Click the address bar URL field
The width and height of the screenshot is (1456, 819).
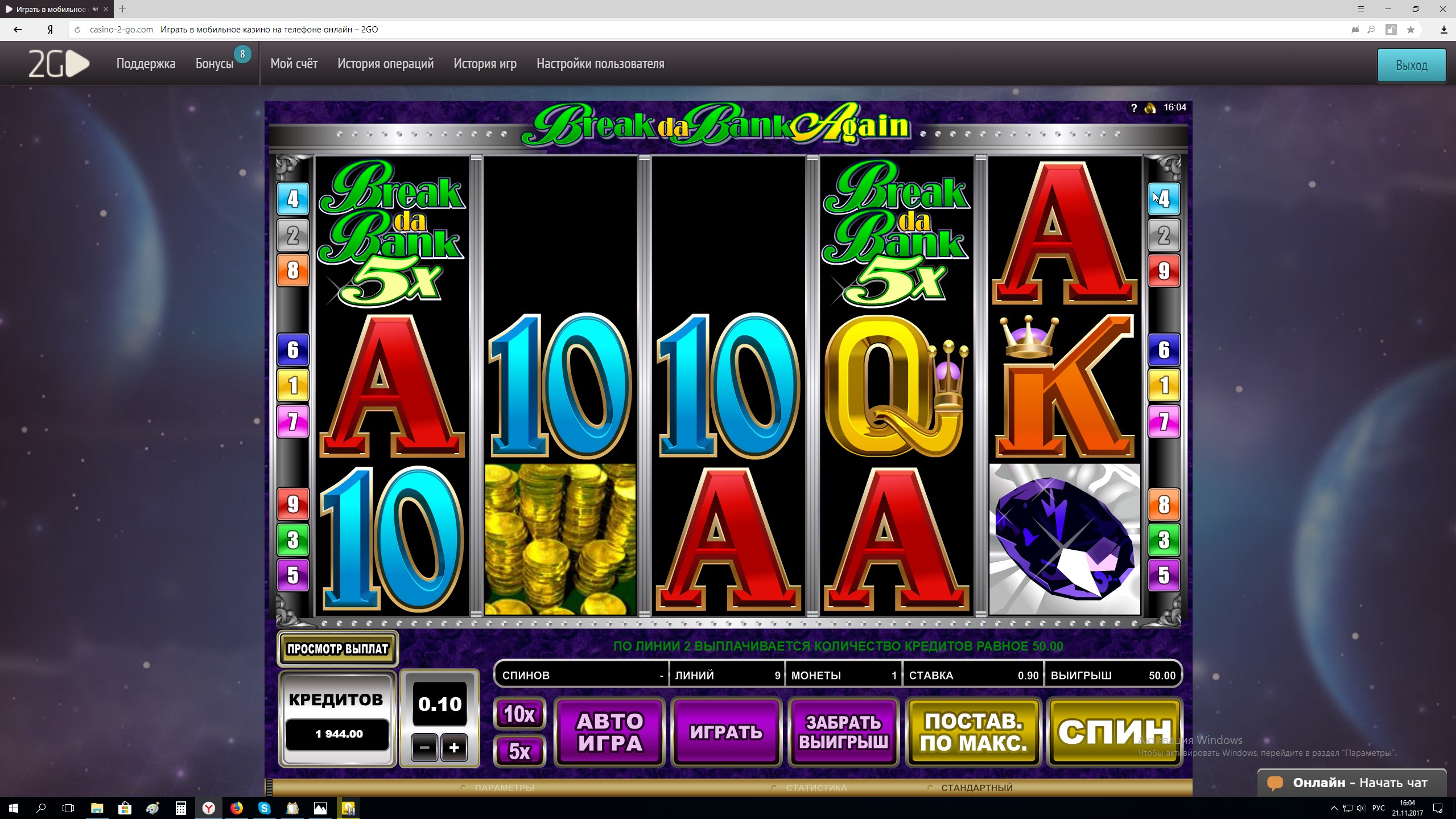[711, 30]
